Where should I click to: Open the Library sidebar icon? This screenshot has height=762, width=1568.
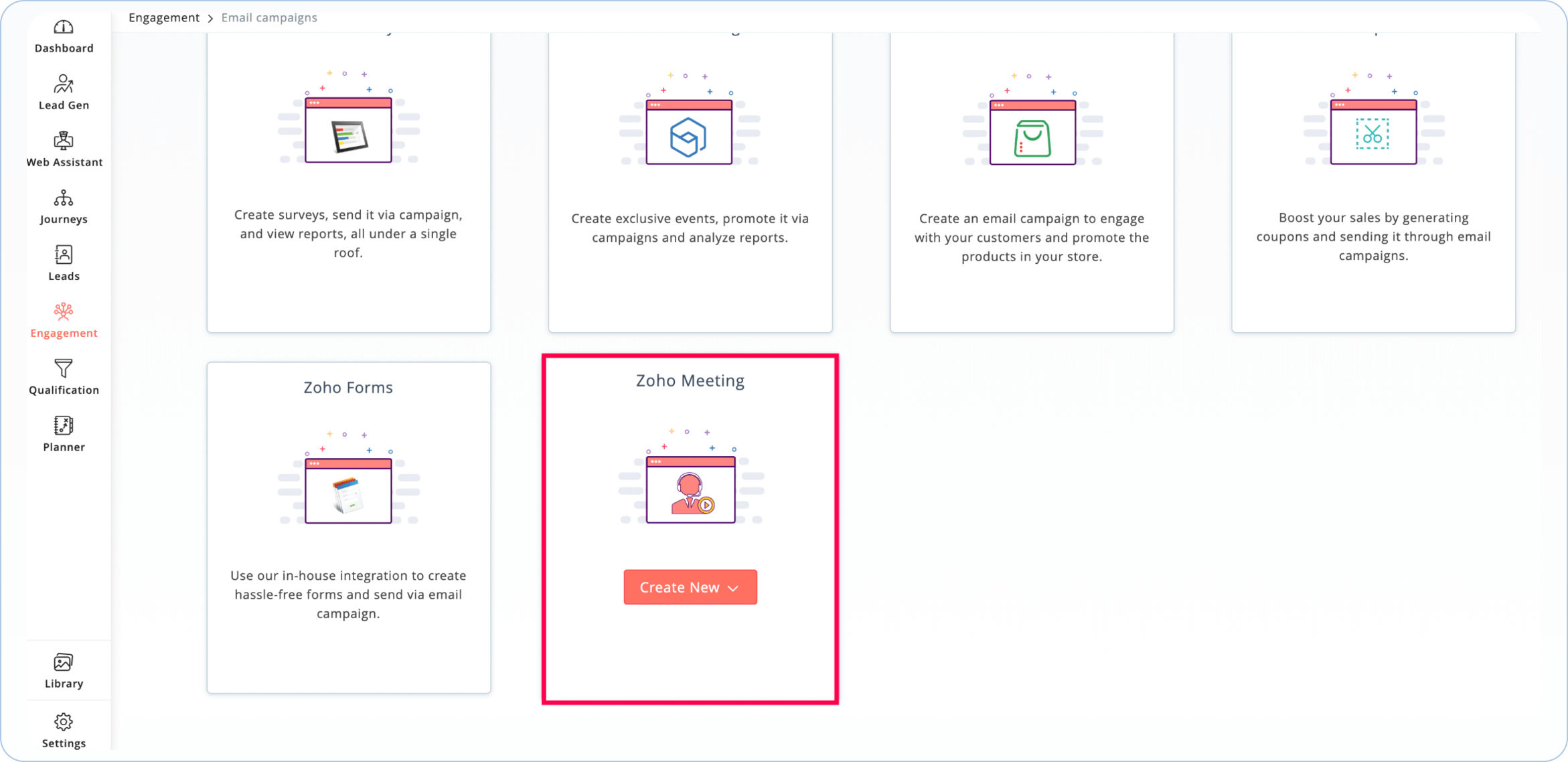[x=64, y=663]
